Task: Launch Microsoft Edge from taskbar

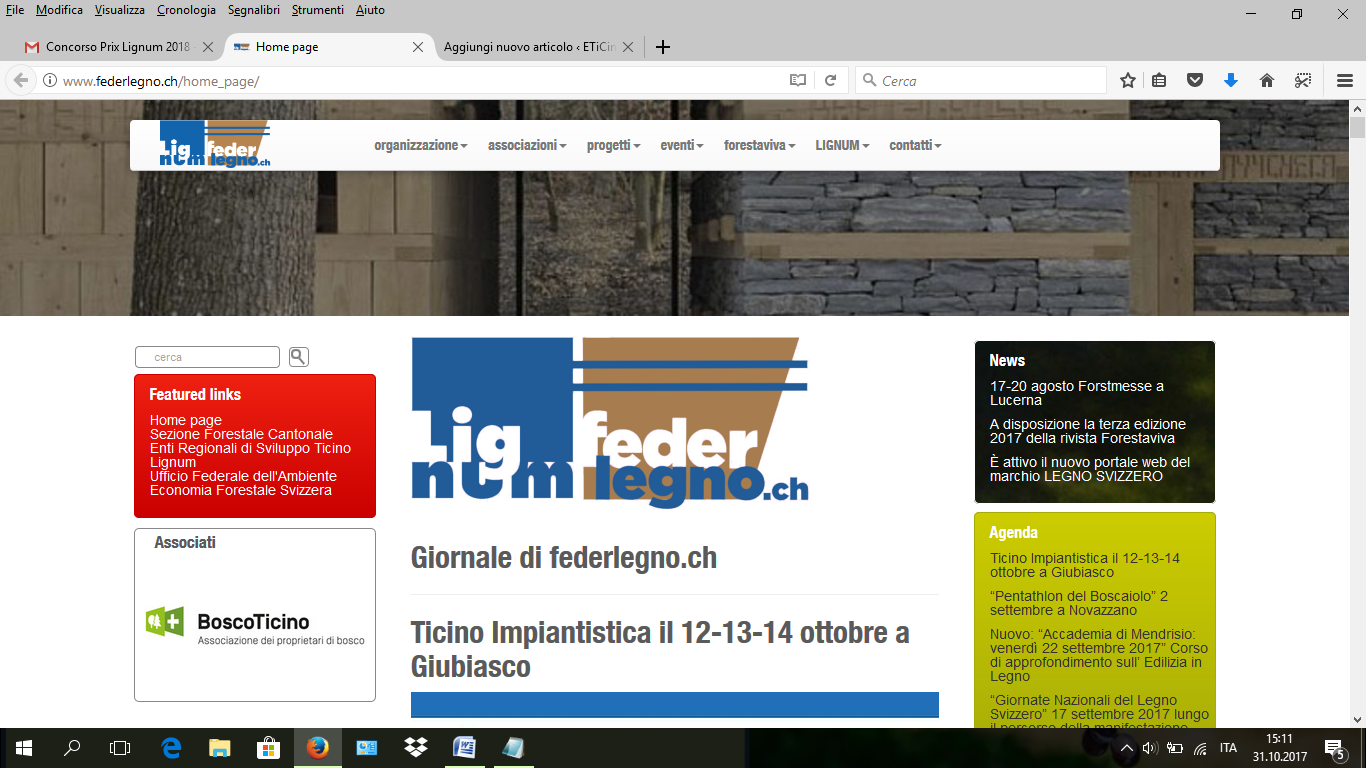Action: tap(171, 748)
